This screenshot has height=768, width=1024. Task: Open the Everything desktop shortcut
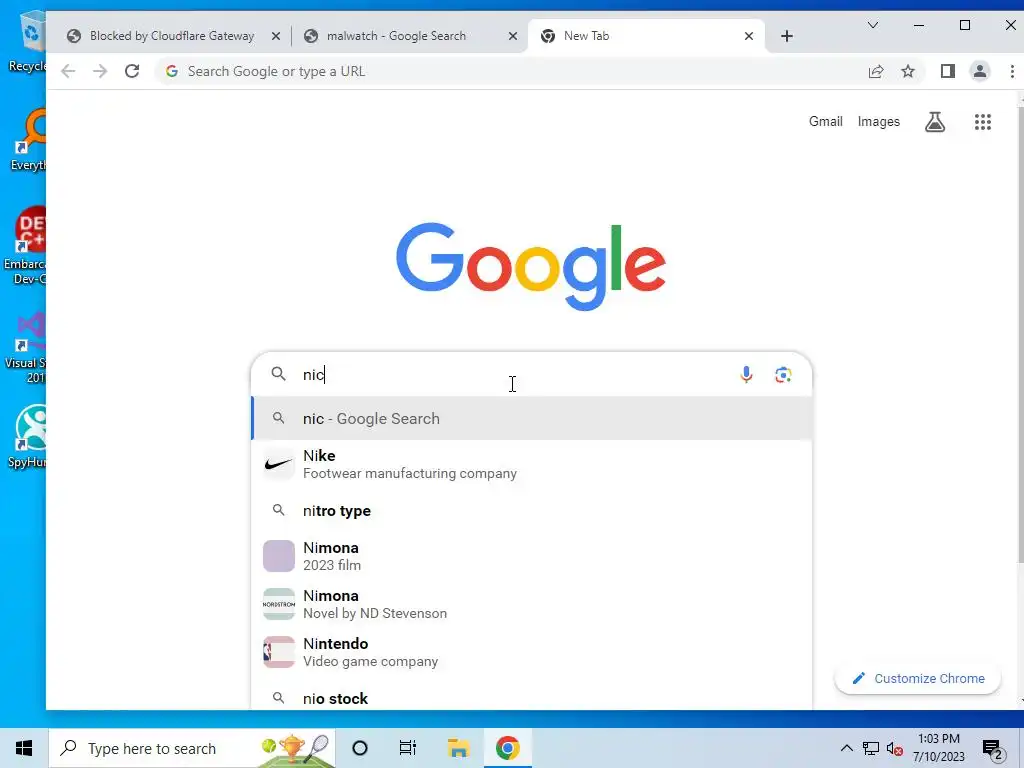(x=27, y=140)
